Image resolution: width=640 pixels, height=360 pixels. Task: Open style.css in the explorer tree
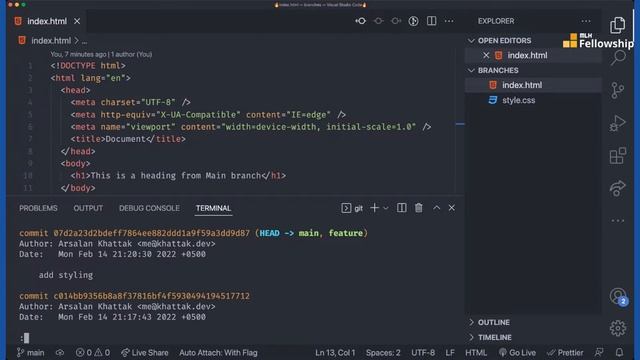tap(533, 100)
